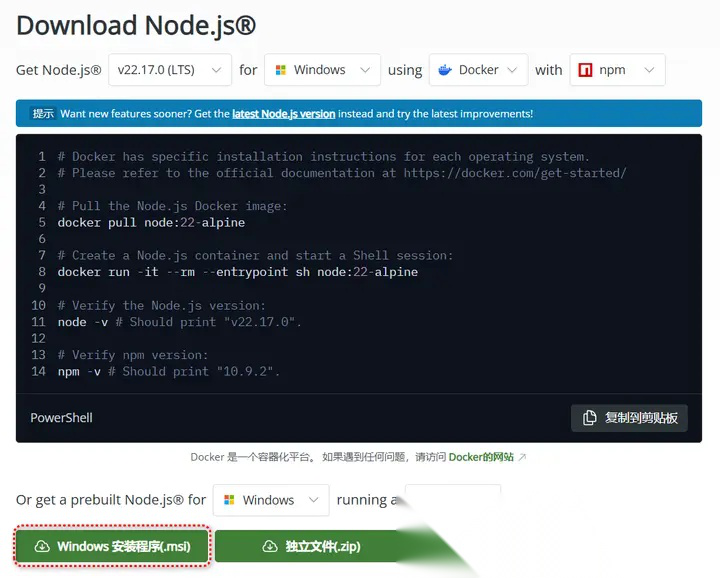Click the chevron in the Docker dropdown
Screen dimensions: 720x578
pyautogui.click(x=512, y=70)
